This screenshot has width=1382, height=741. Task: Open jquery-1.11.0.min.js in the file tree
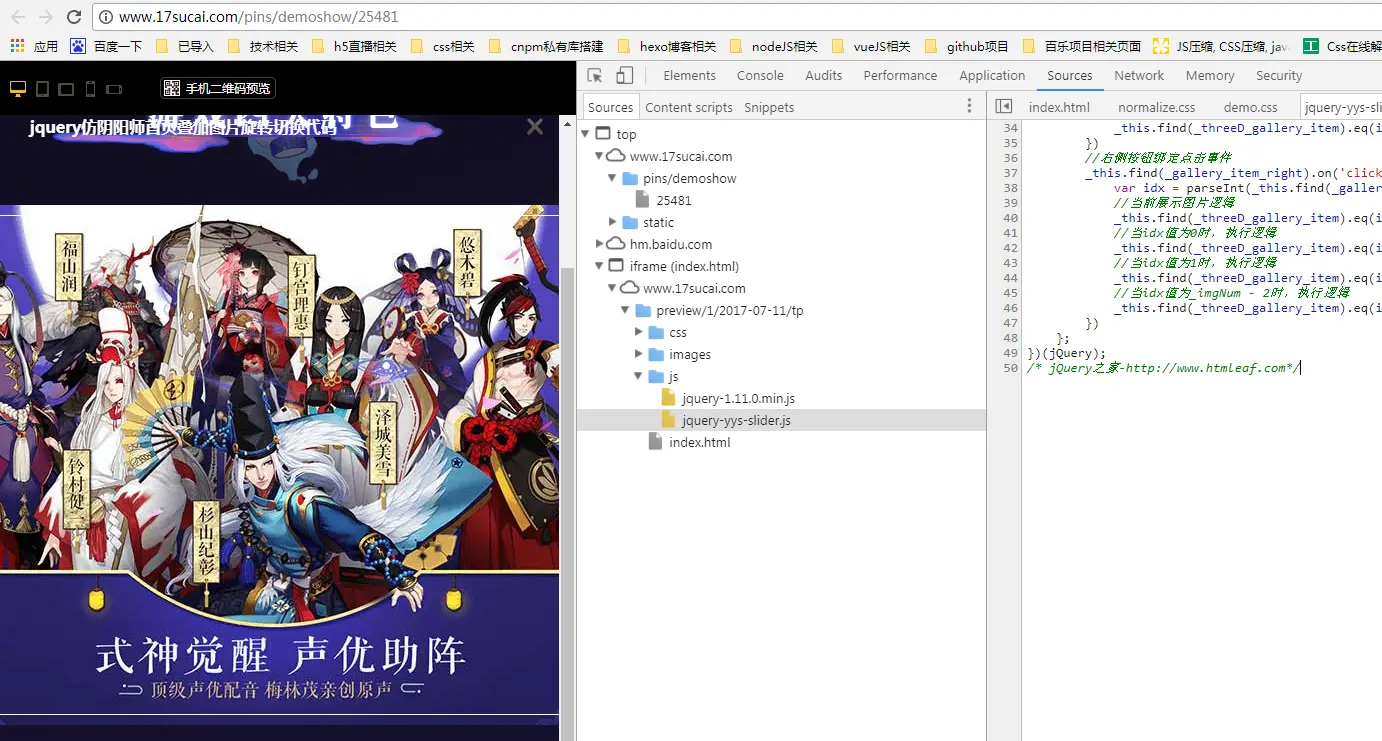coord(738,398)
